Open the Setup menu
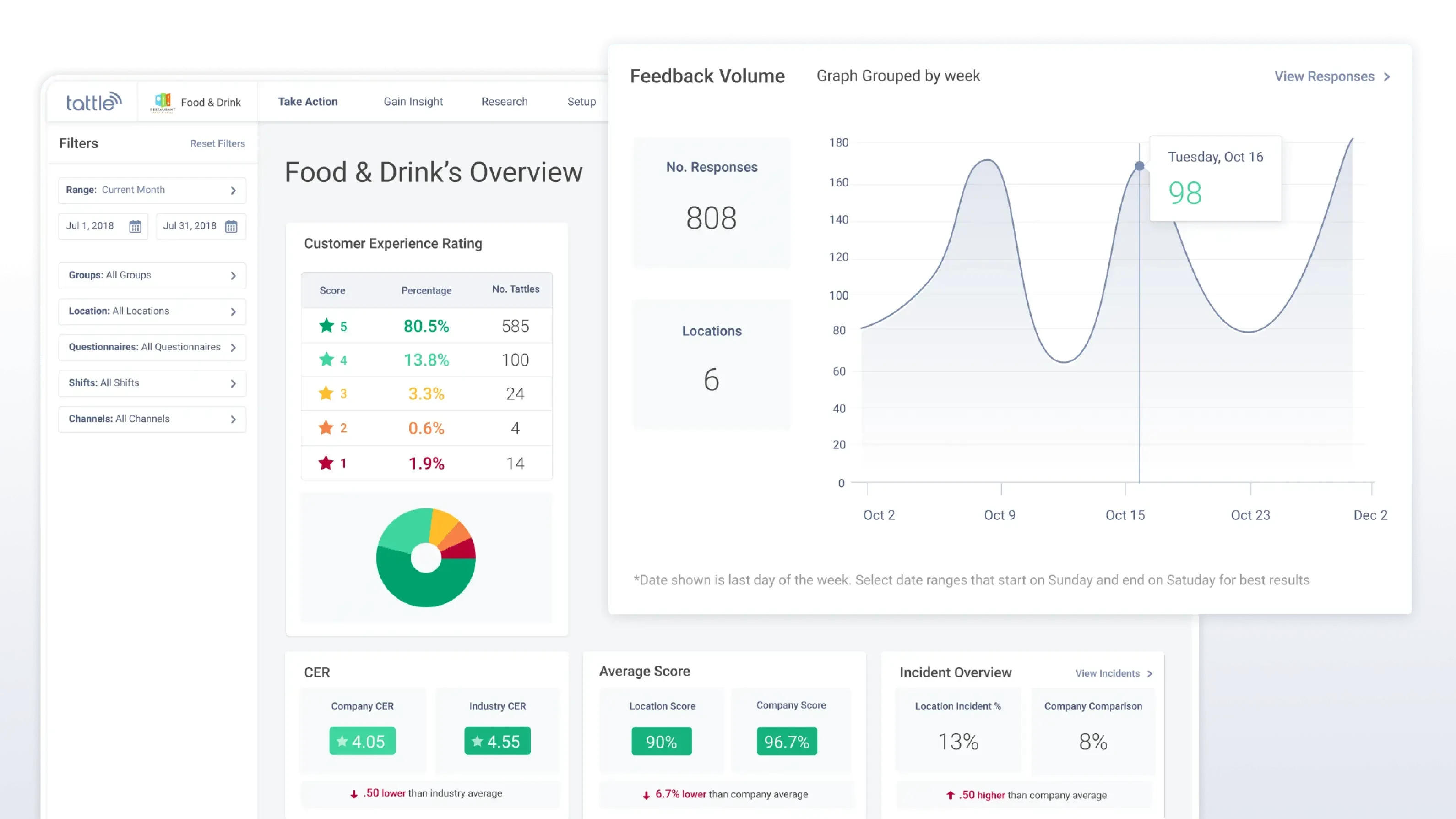The height and width of the screenshot is (819, 1456). pos(581,101)
